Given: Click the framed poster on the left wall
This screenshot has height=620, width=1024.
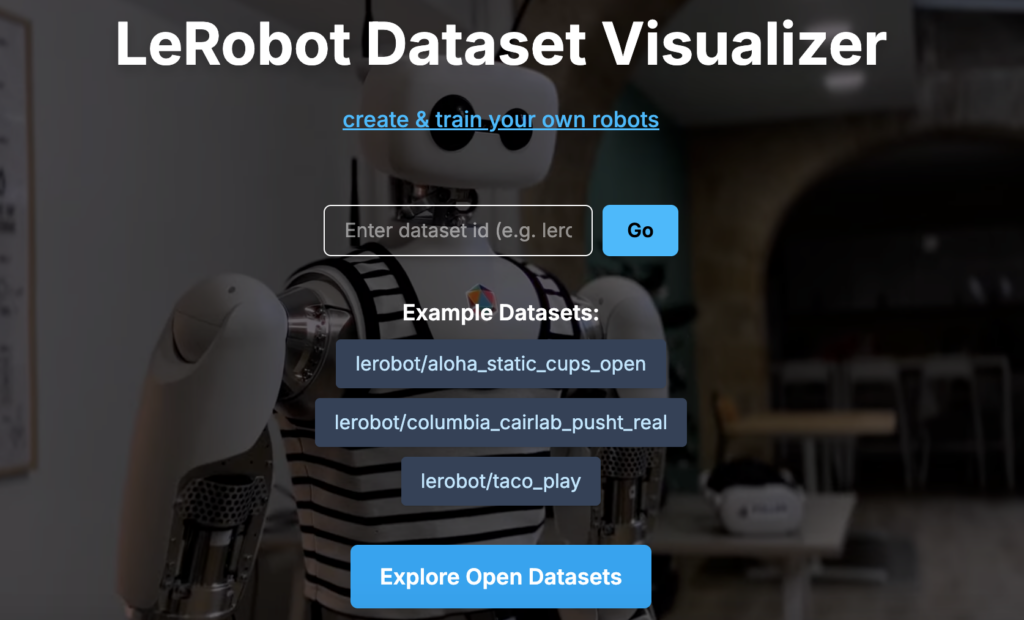Looking at the screenshot, I should tap(14, 250).
